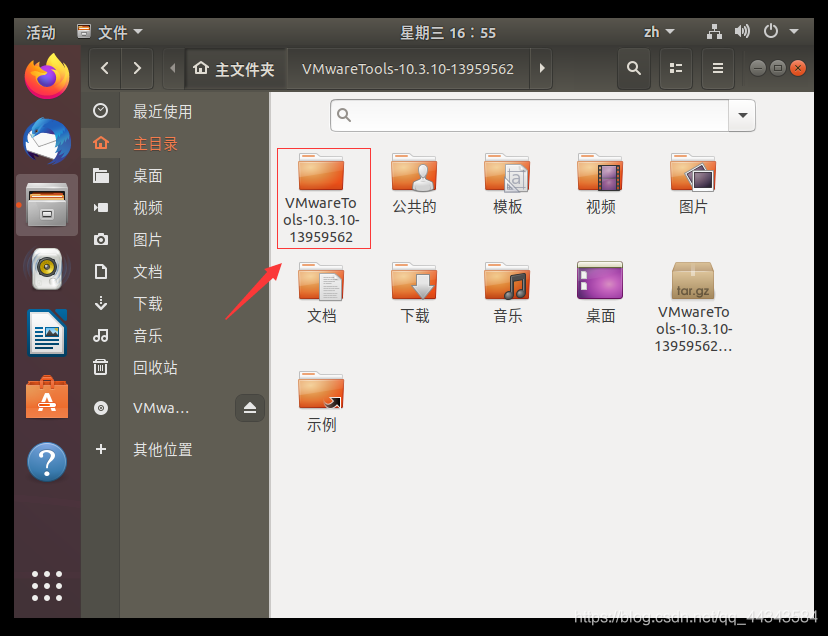Open 视频 in the sidebar
This screenshot has height=636, width=828.
tap(175, 208)
